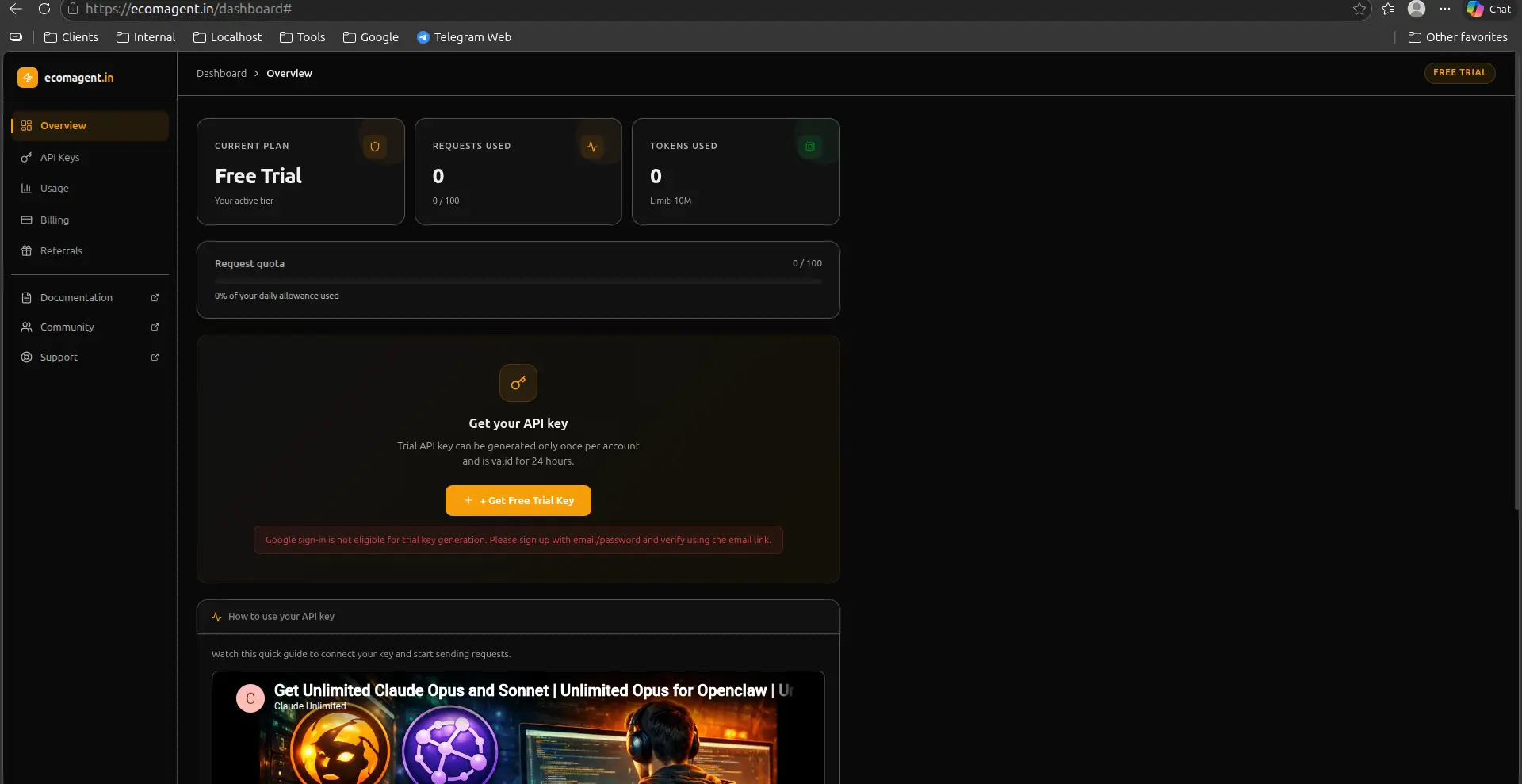The image size is (1522, 784).
Task: Open the Internal bookmarks folder
Action: (146, 37)
